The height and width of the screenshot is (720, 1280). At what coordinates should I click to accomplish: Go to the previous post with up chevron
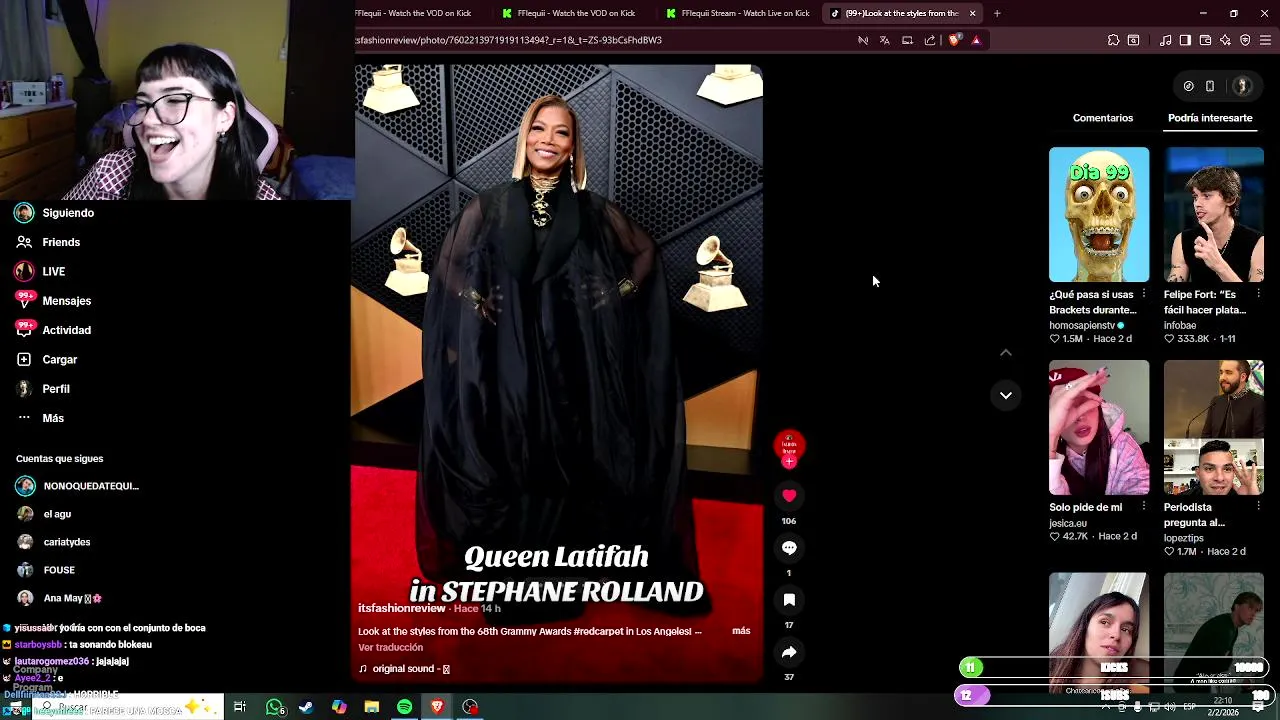pyautogui.click(x=1006, y=353)
